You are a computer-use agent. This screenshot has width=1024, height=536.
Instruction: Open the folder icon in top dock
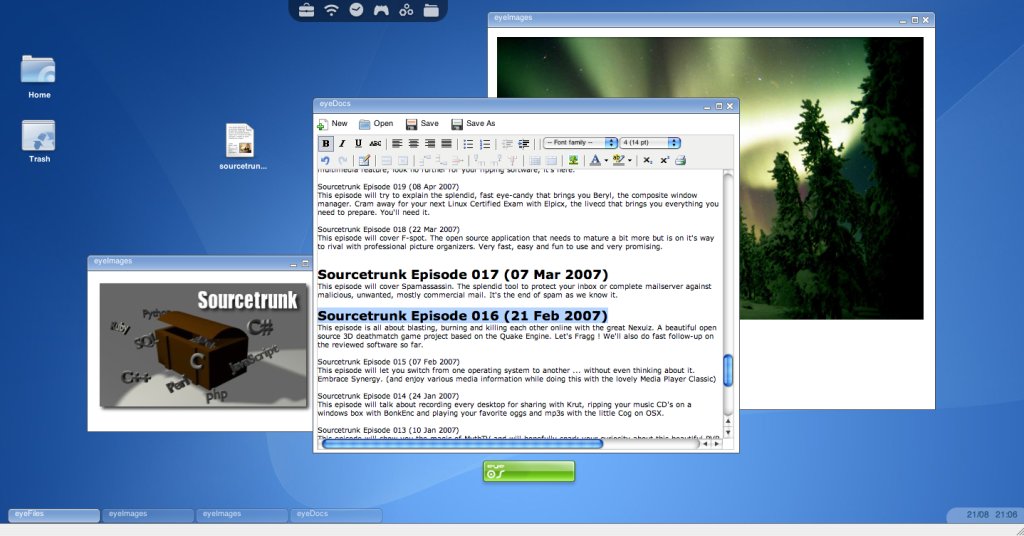(431, 10)
